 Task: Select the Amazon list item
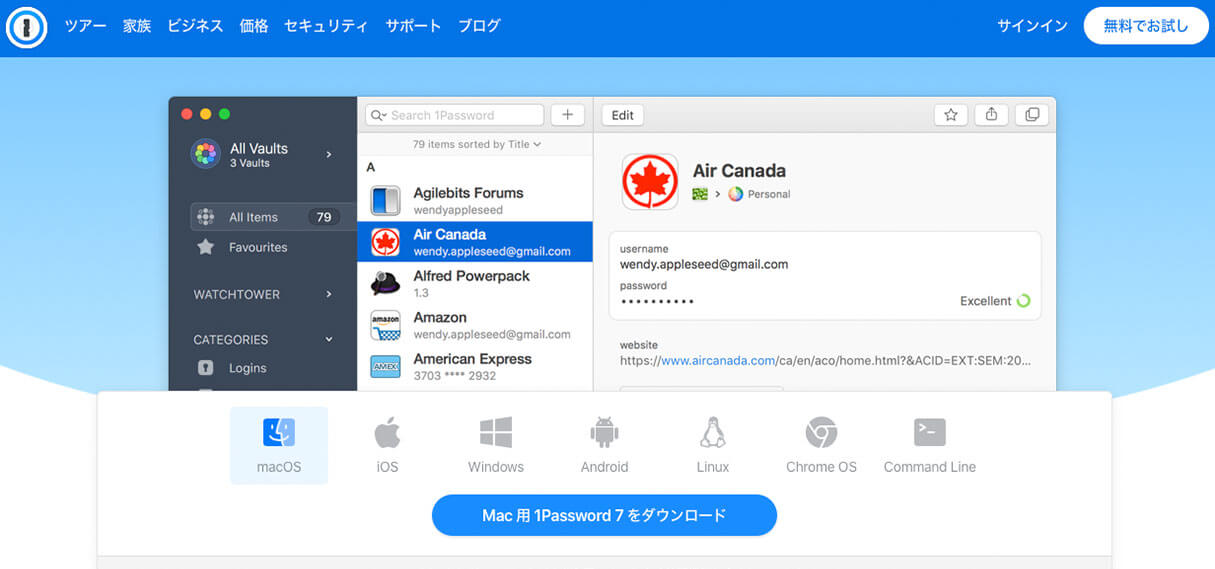pos(475,325)
